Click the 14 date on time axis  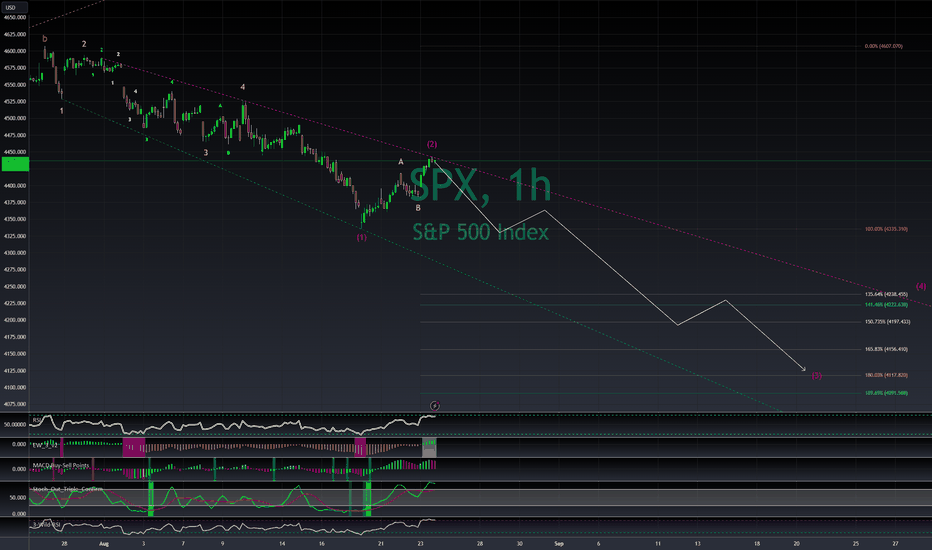[282, 544]
